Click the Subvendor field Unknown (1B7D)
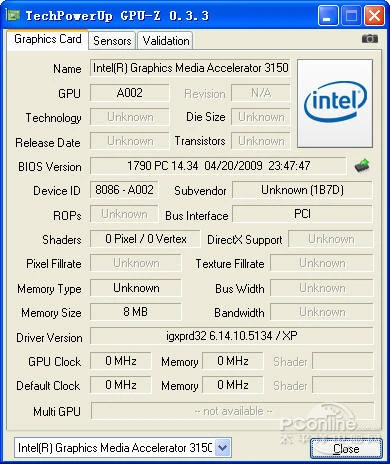The height and width of the screenshot is (464, 390). tap(302, 190)
